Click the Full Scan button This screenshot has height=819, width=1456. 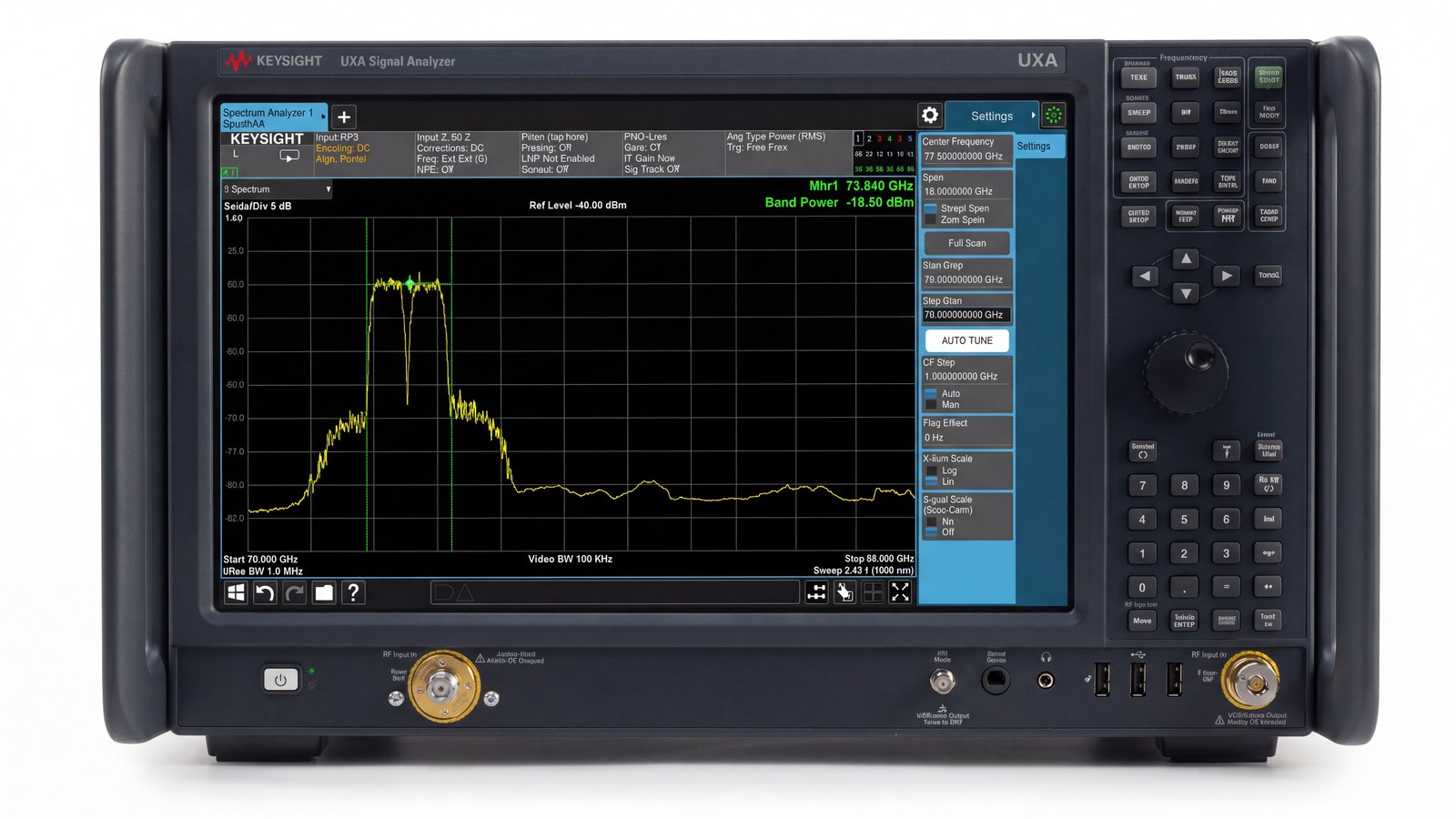click(966, 243)
